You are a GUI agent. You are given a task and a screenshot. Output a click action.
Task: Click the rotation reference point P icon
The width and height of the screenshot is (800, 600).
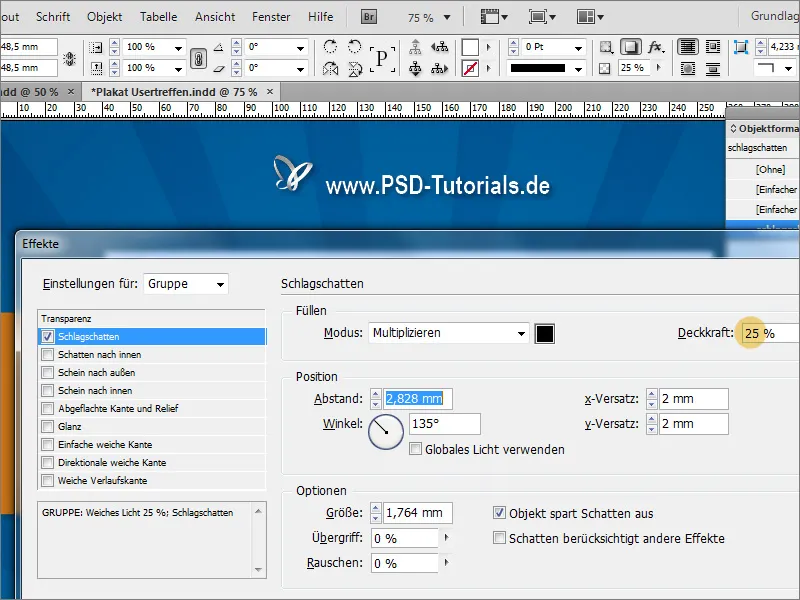[x=382, y=58]
